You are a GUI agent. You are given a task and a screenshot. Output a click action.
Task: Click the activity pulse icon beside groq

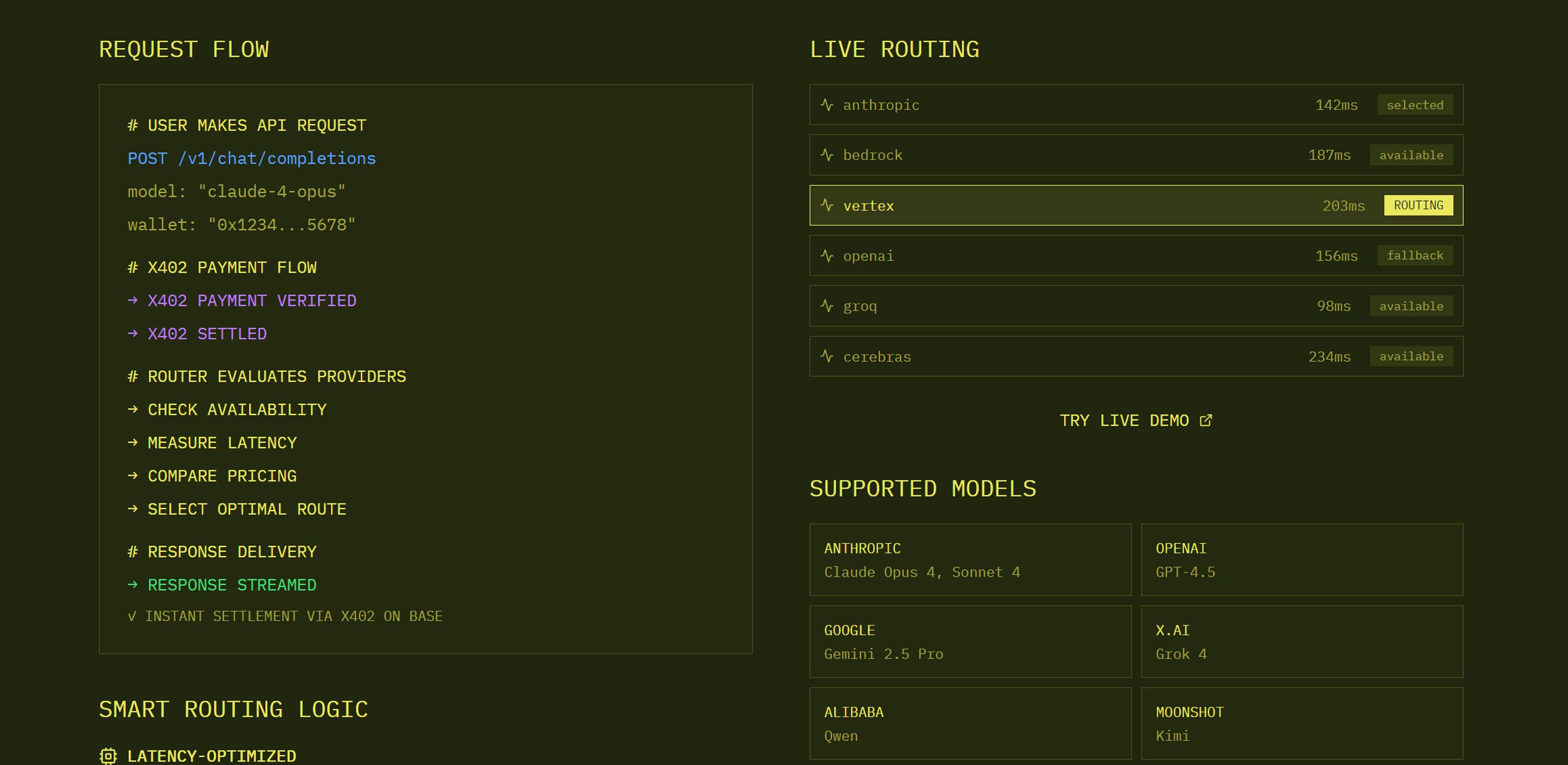pyautogui.click(x=827, y=305)
